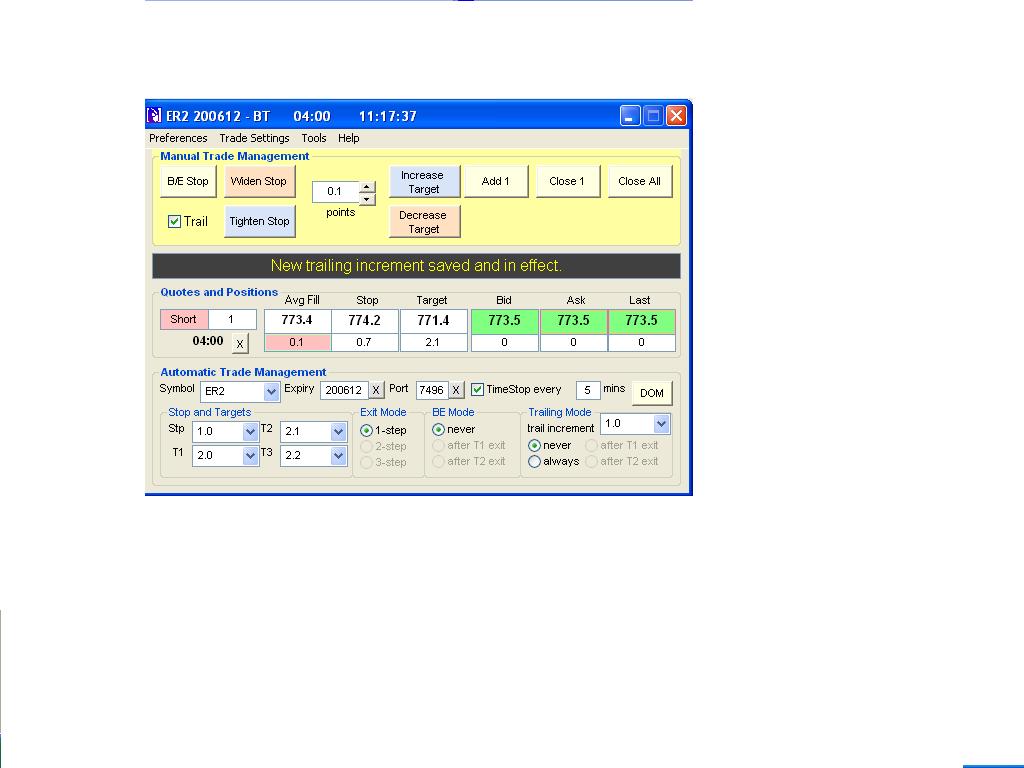The width and height of the screenshot is (1024, 768).
Task: Select the BE Mode never radio
Action: pos(438,429)
